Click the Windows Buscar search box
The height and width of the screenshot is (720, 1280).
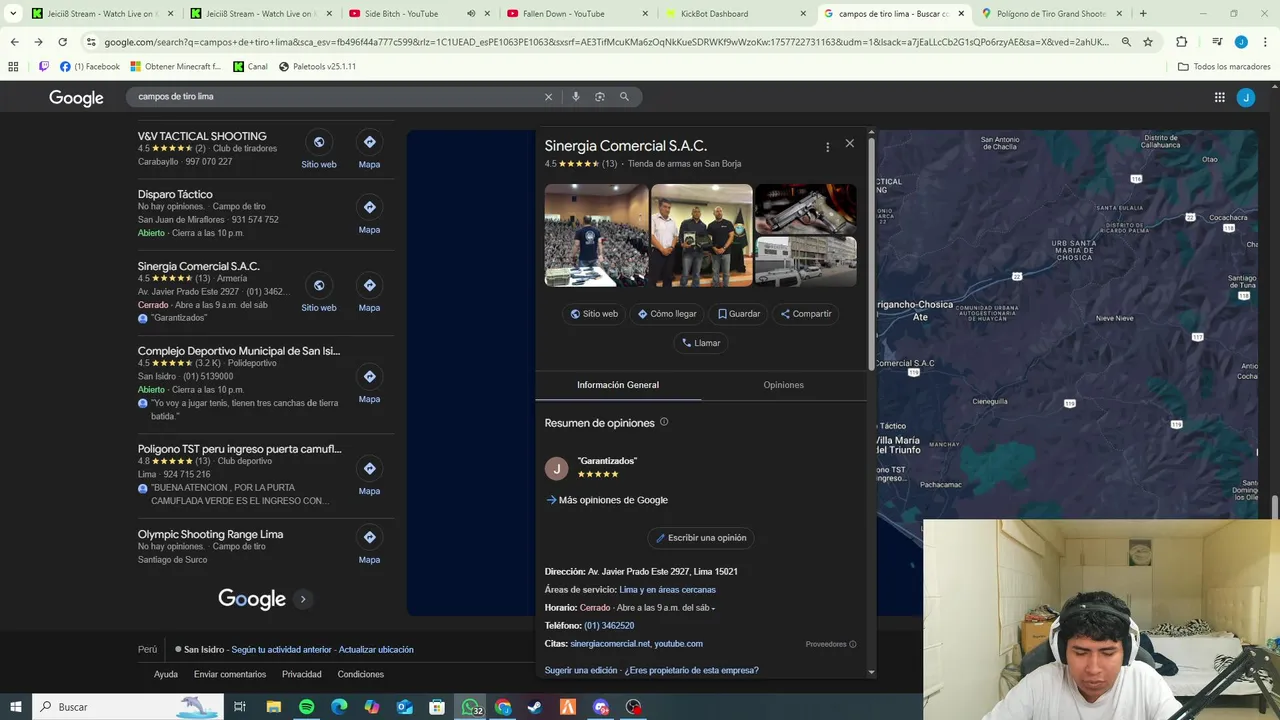click(x=127, y=707)
